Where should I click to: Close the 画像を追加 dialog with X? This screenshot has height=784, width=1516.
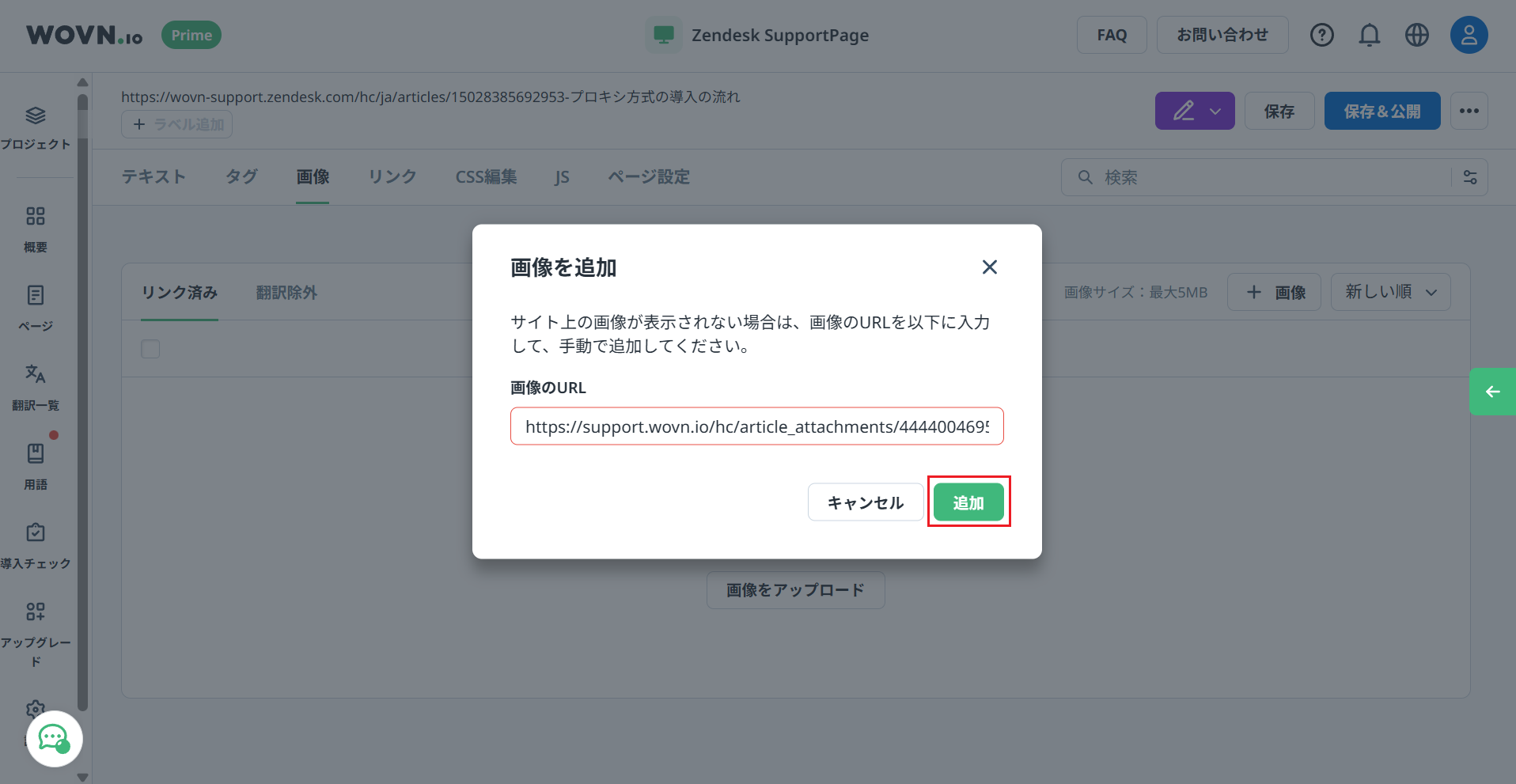click(x=989, y=267)
